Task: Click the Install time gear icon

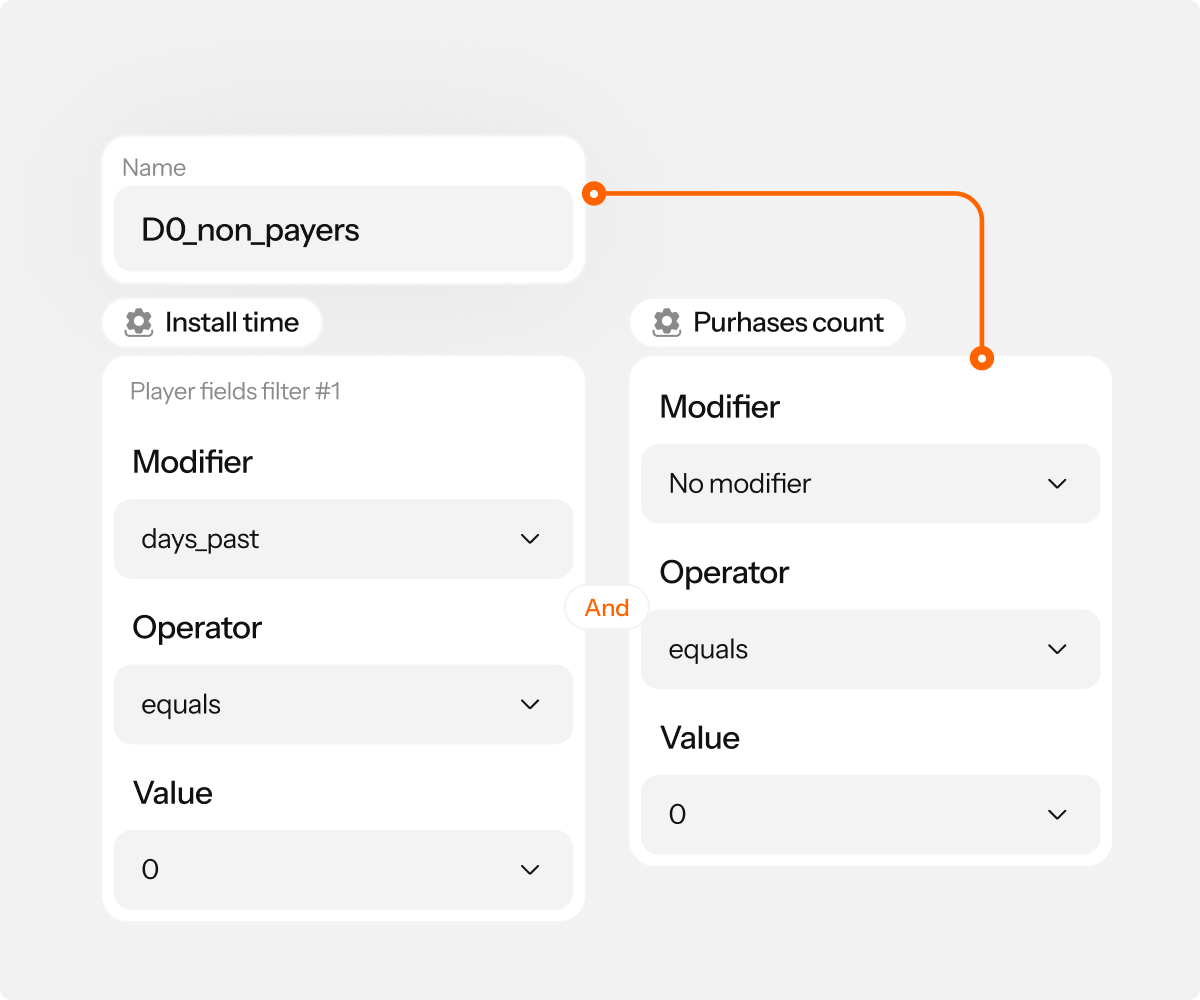Action: [x=139, y=322]
